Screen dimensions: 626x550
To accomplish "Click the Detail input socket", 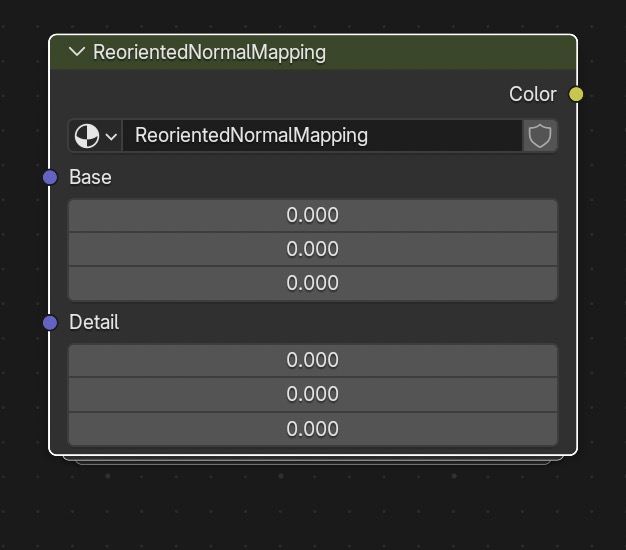I will [x=50, y=322].
